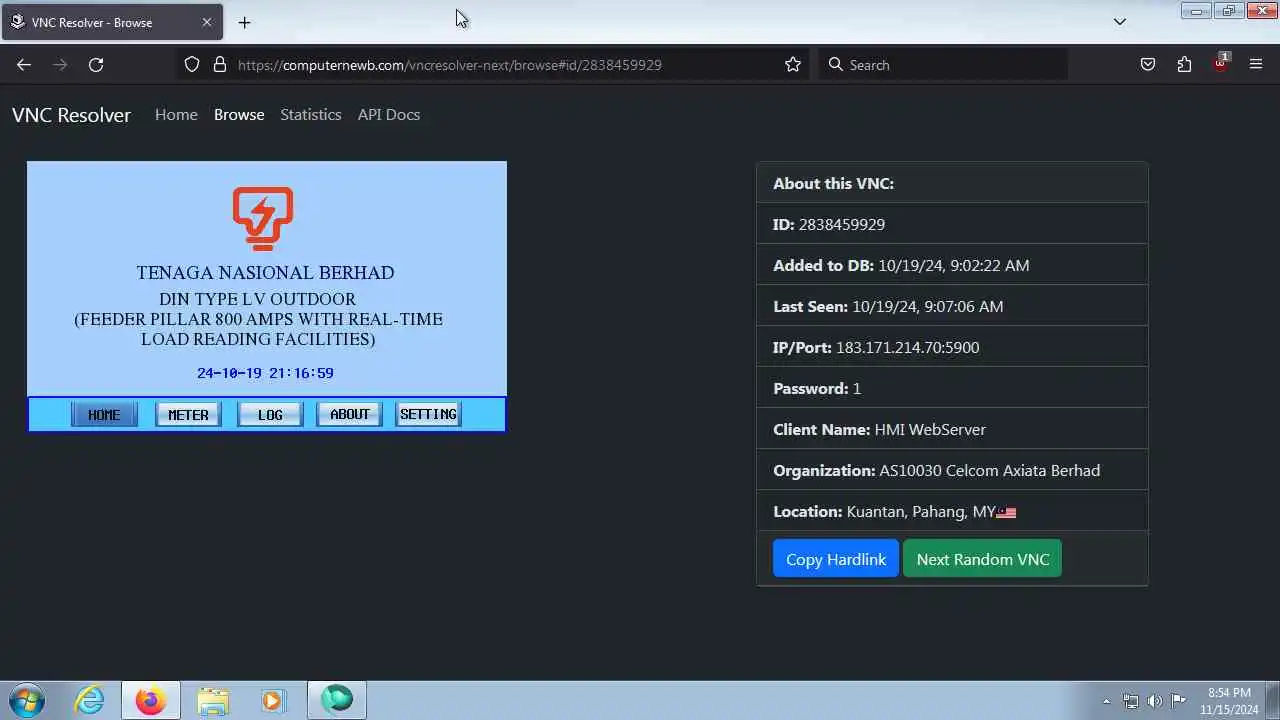Open the Browse nav link
This screenshot has width=1280, height=720.
coord(239,115)
